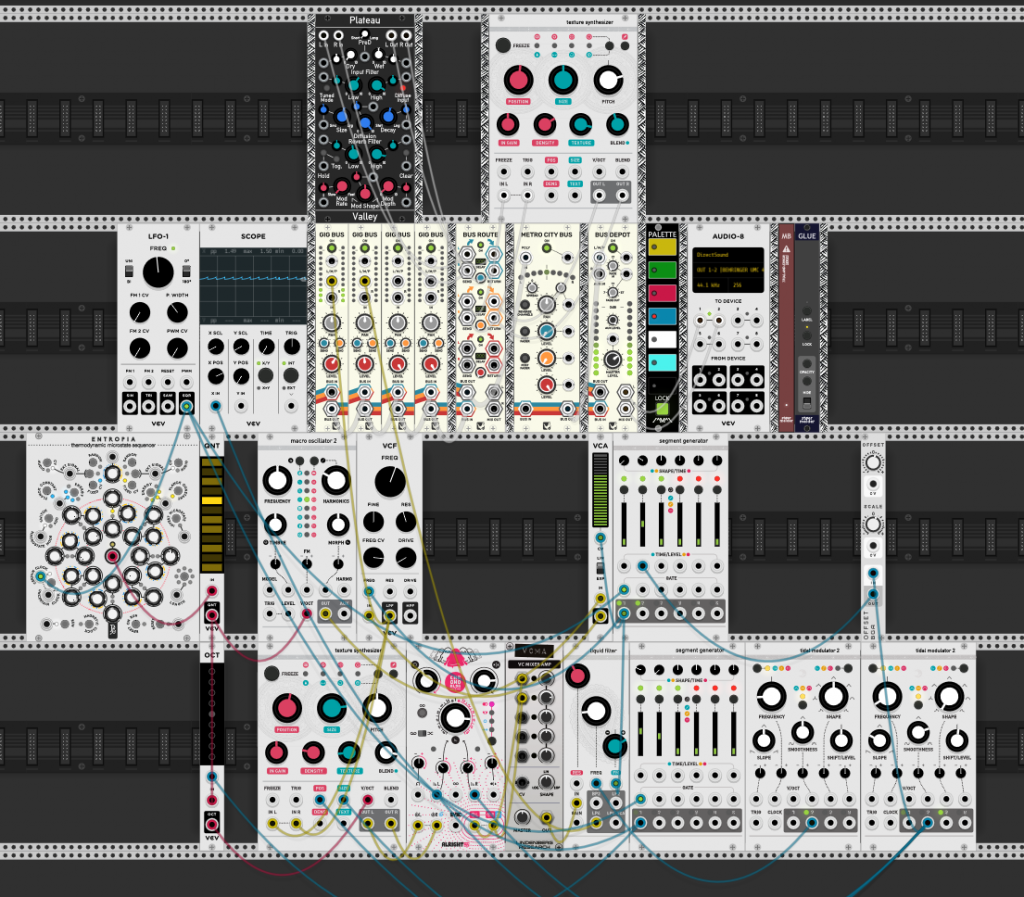Click the macro oscillator 2 OUT jack
1024x897 pixels.
point(325,614)
